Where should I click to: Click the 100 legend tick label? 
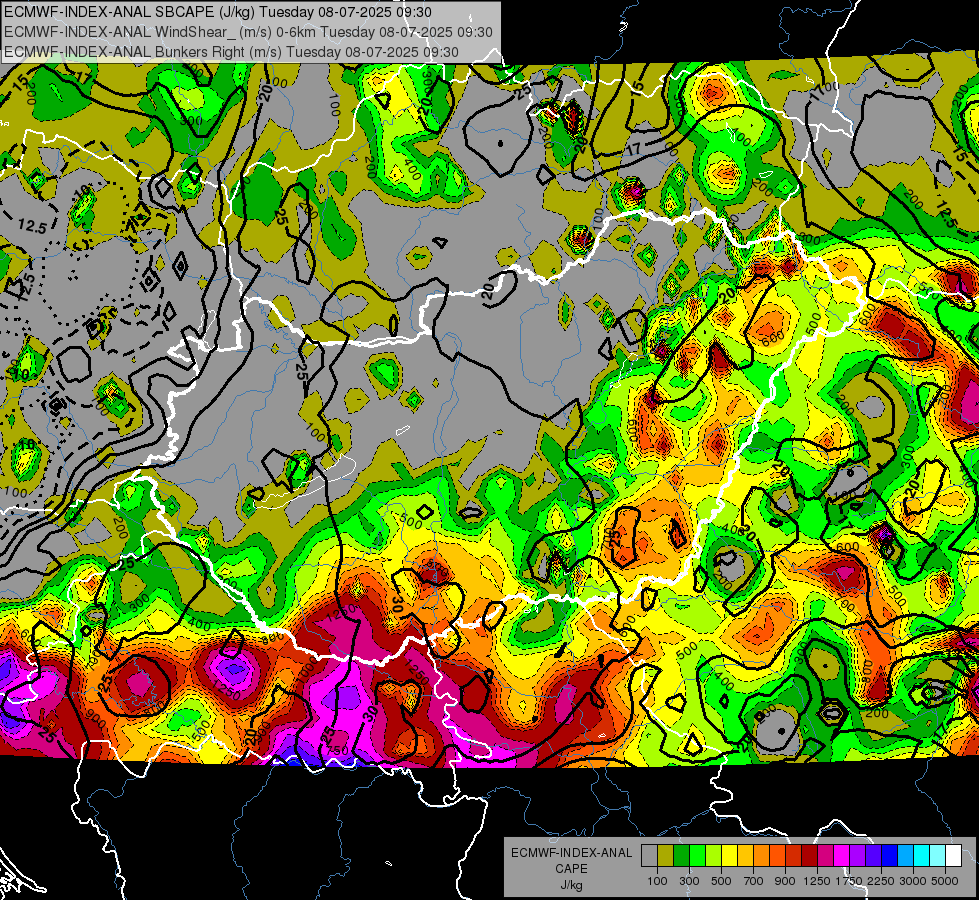(x=657, y=881)
